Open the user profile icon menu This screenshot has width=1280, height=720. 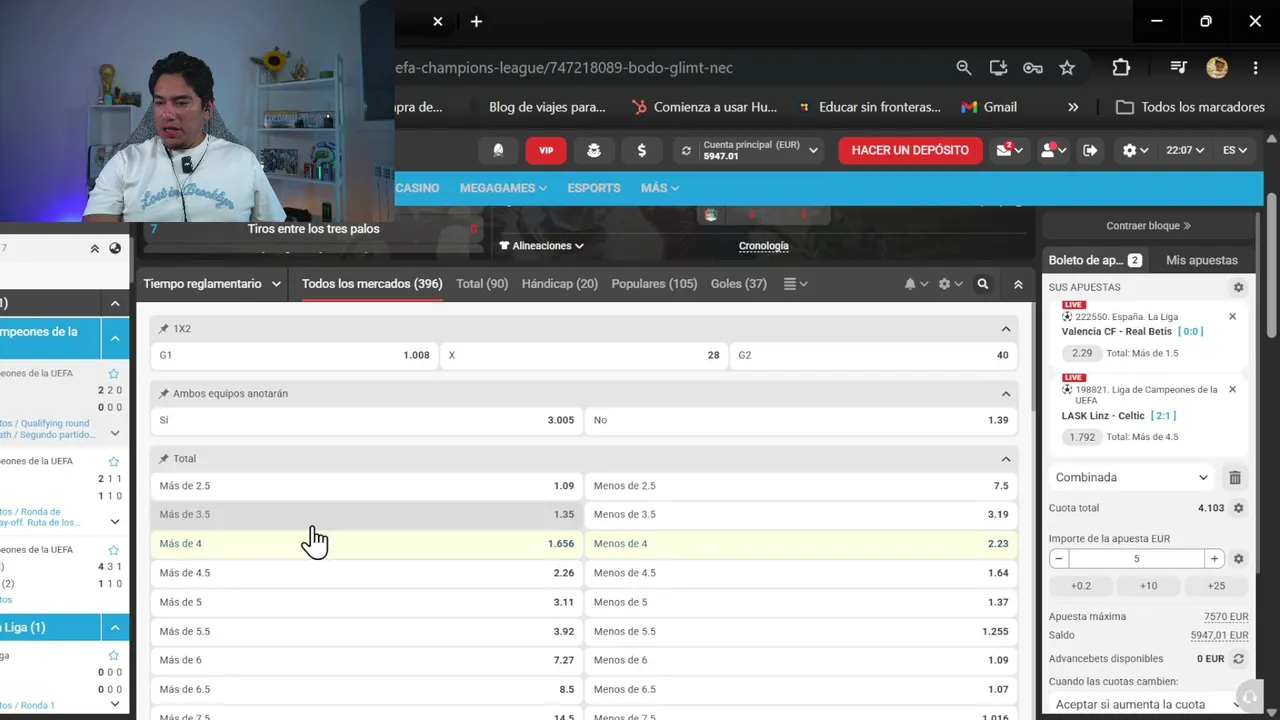(x=1053, y=150)
